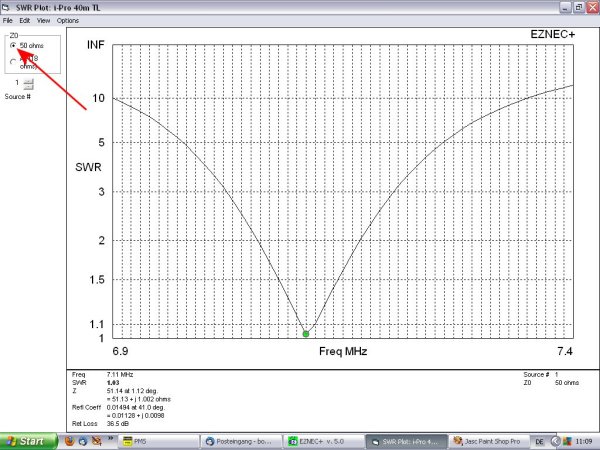Open the Edit menu
The height and width of the screenshot is (450, 600).
coord(24,21)
